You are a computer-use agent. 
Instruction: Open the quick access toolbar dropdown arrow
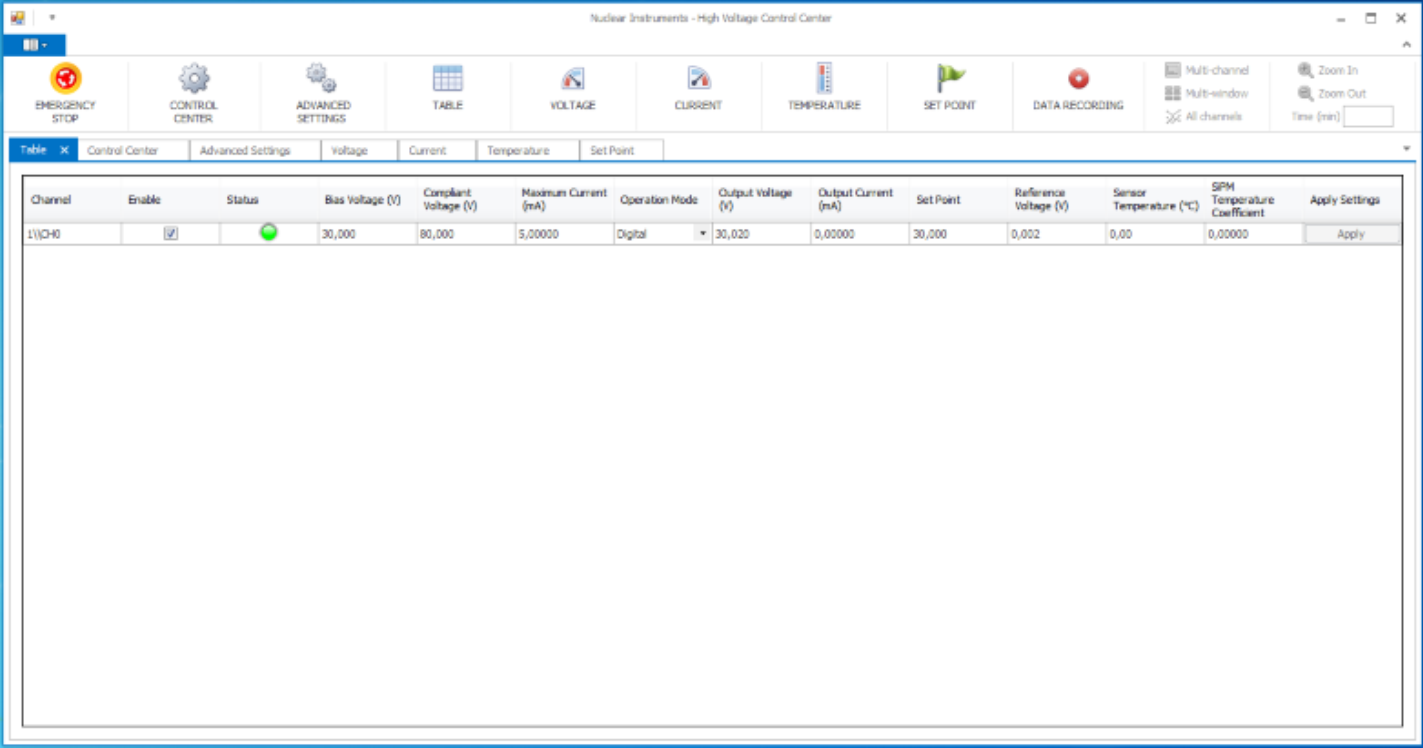pyautogui.click(x=52, y=17)
